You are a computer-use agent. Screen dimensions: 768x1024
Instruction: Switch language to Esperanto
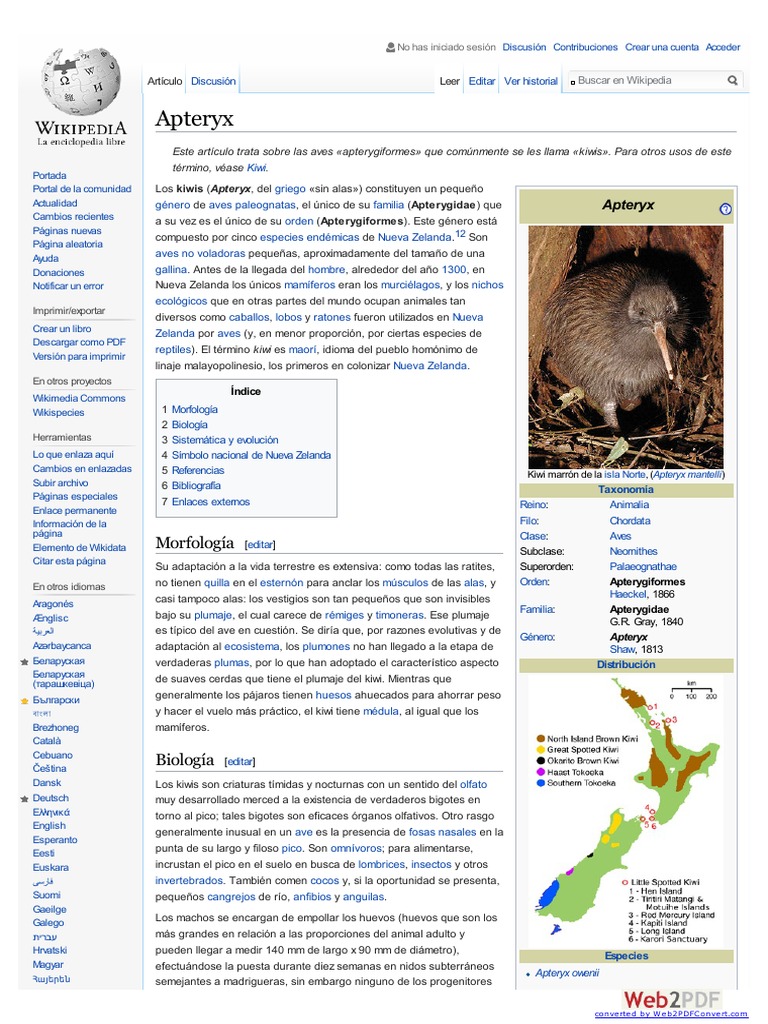[55, 840]
